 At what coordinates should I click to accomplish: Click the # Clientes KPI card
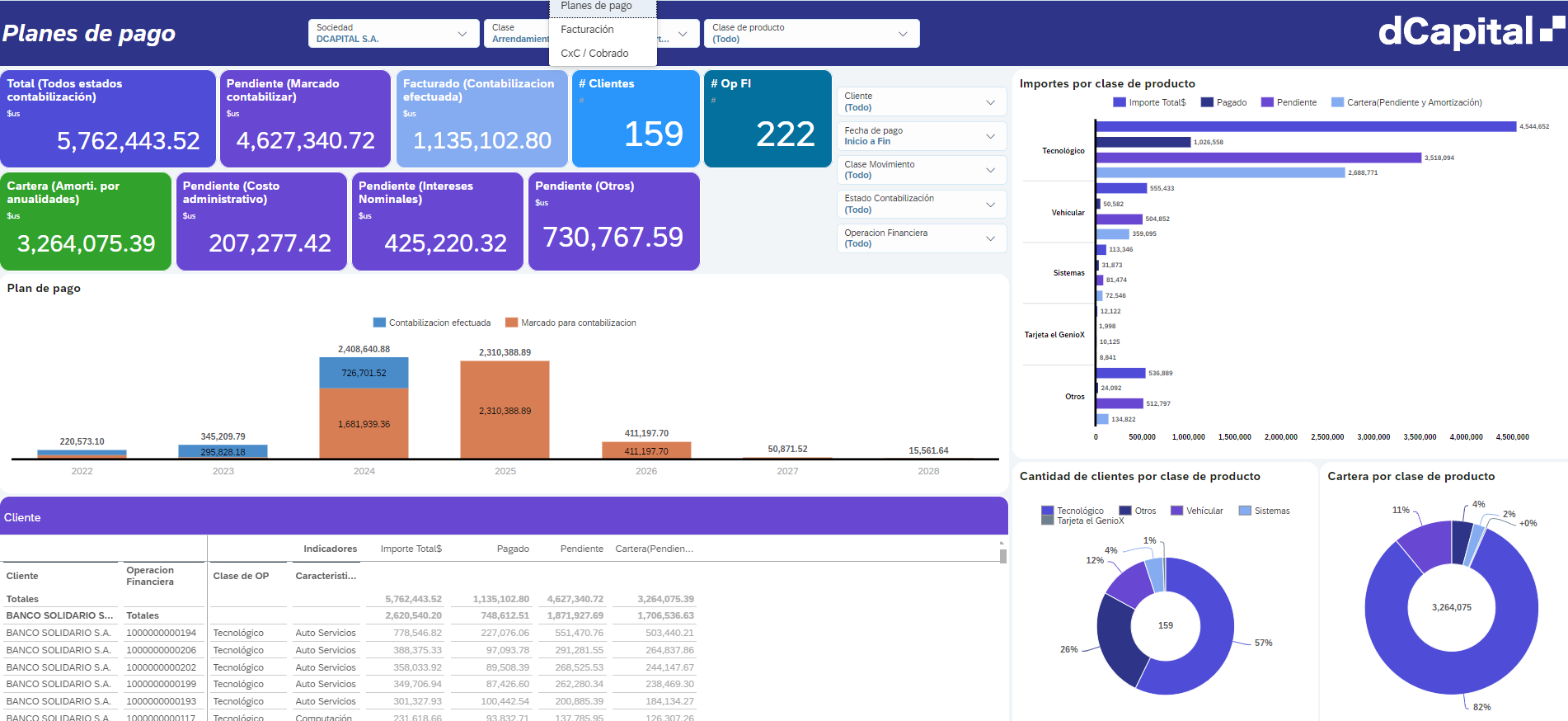(x=636, y=119)
